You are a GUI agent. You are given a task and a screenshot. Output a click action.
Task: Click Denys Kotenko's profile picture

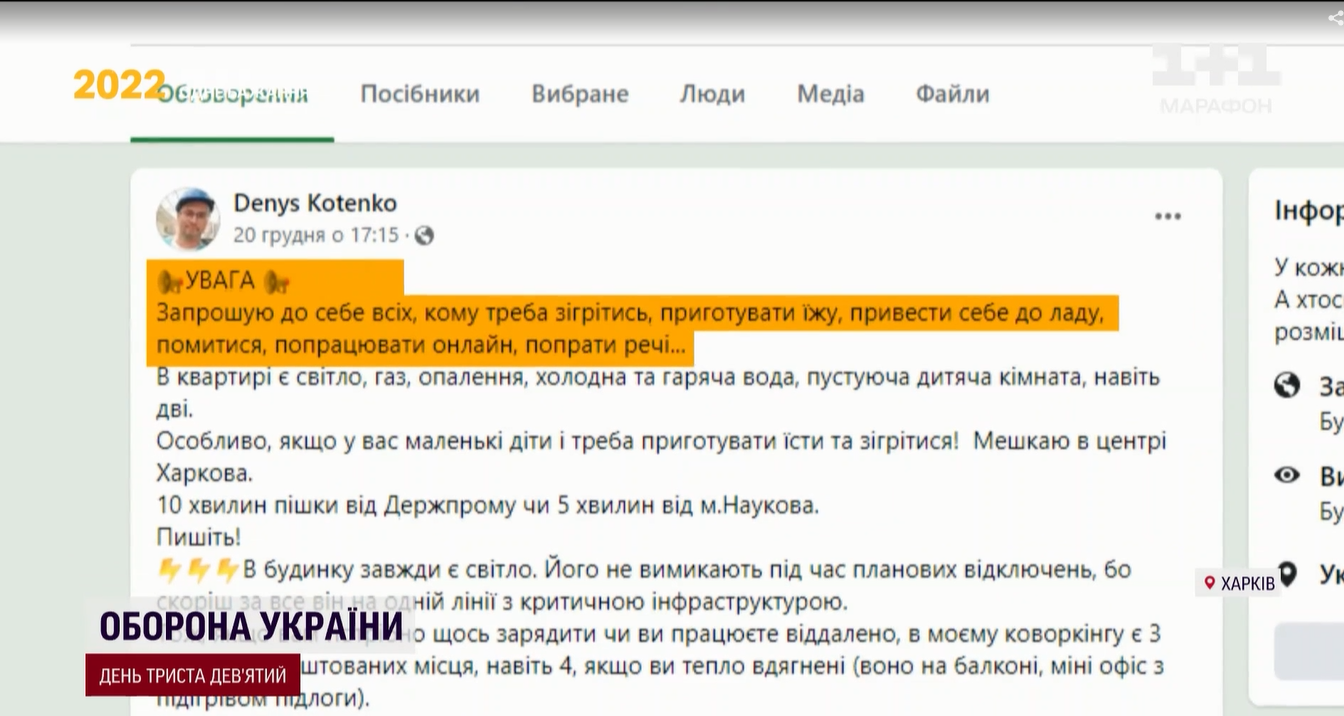[187, 218]
